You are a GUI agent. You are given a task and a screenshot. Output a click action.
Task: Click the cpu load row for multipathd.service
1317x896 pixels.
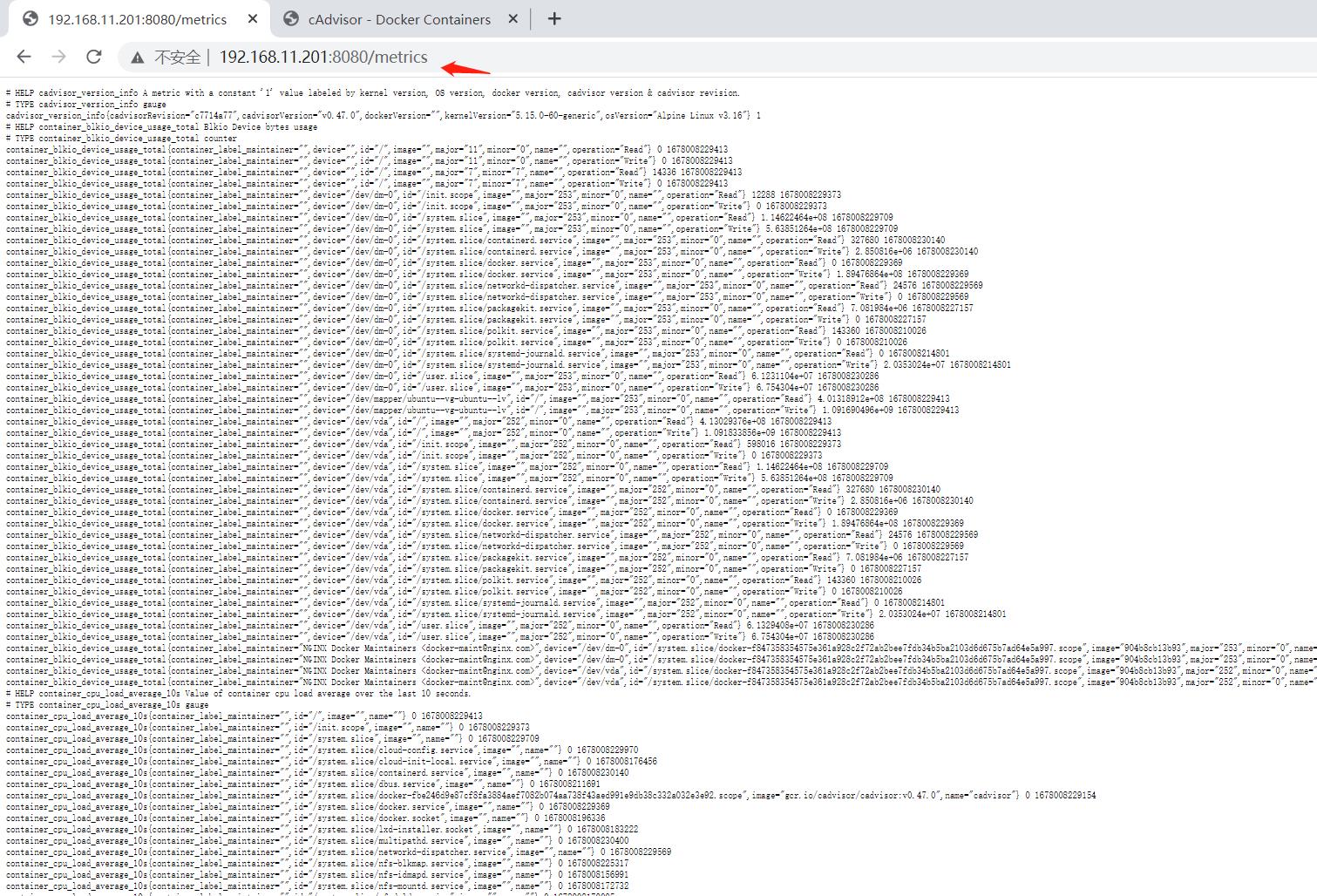(317, 840)
